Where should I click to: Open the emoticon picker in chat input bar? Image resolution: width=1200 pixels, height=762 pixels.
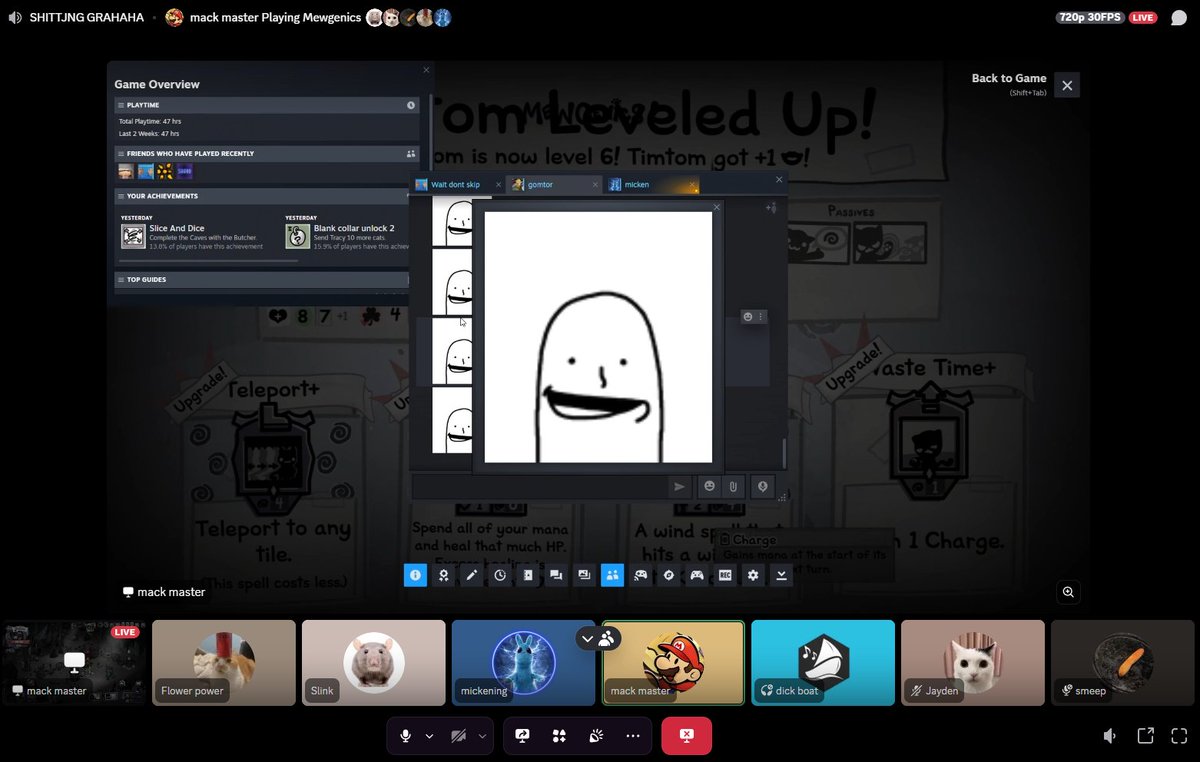[x=710, y=486]
